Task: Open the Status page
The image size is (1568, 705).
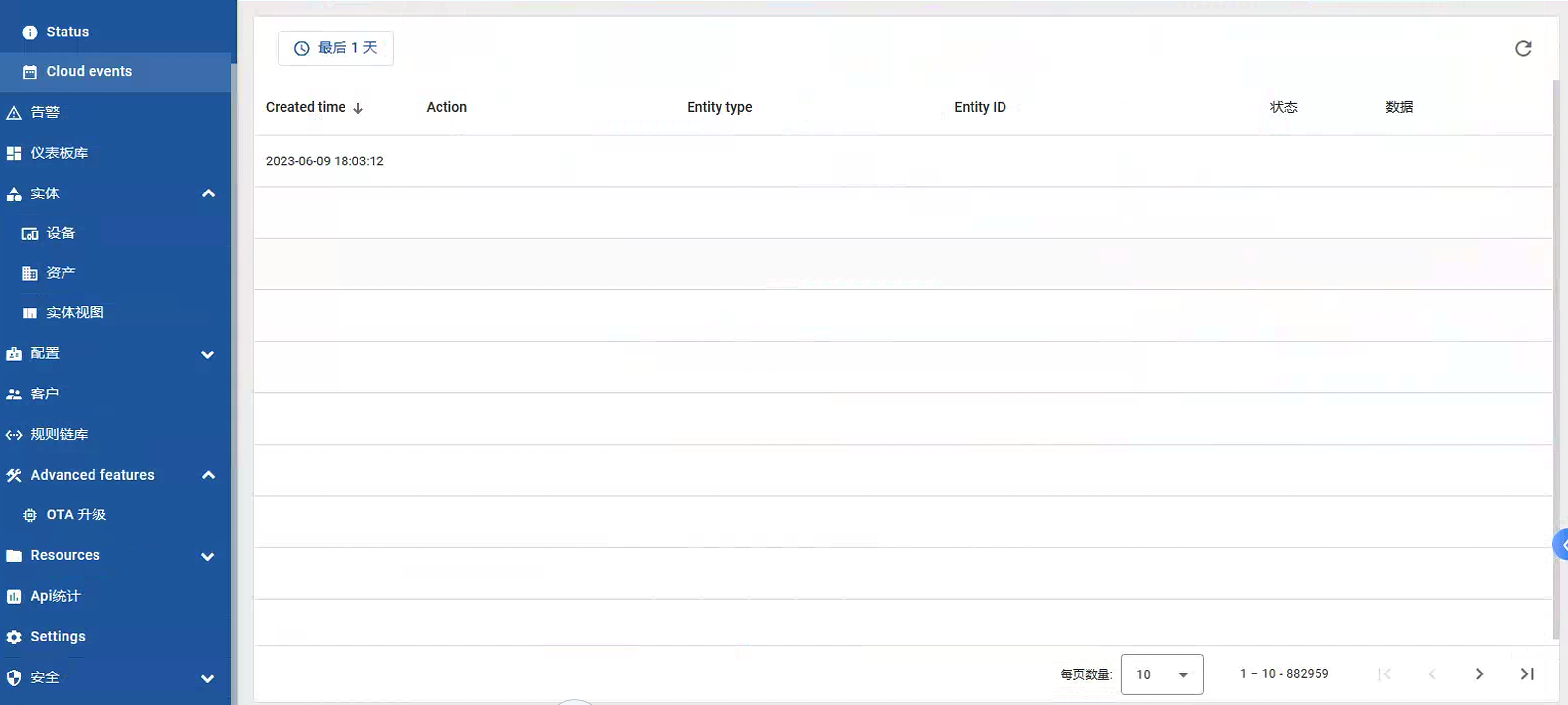Action: click(x=67, y=31)
